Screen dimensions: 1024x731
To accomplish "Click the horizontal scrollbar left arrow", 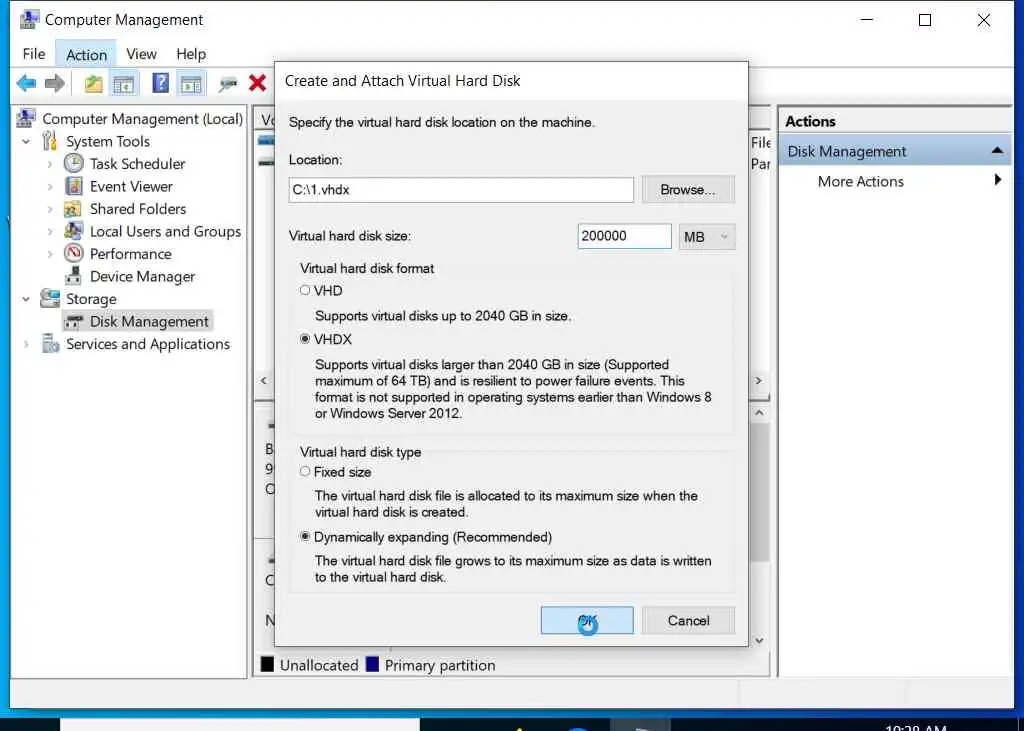I will [264, 380].
